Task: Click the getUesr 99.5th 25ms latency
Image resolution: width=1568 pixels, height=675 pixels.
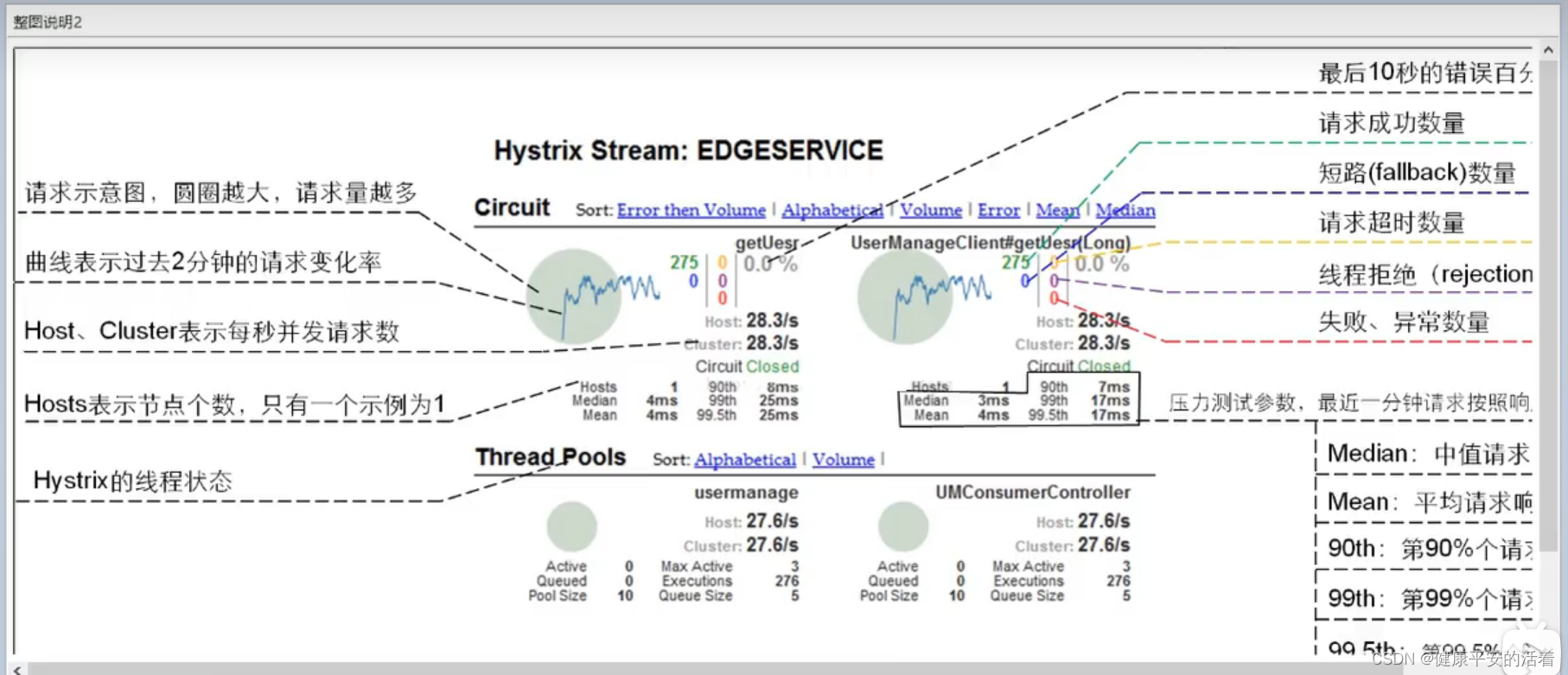Action: pos(779,416)
